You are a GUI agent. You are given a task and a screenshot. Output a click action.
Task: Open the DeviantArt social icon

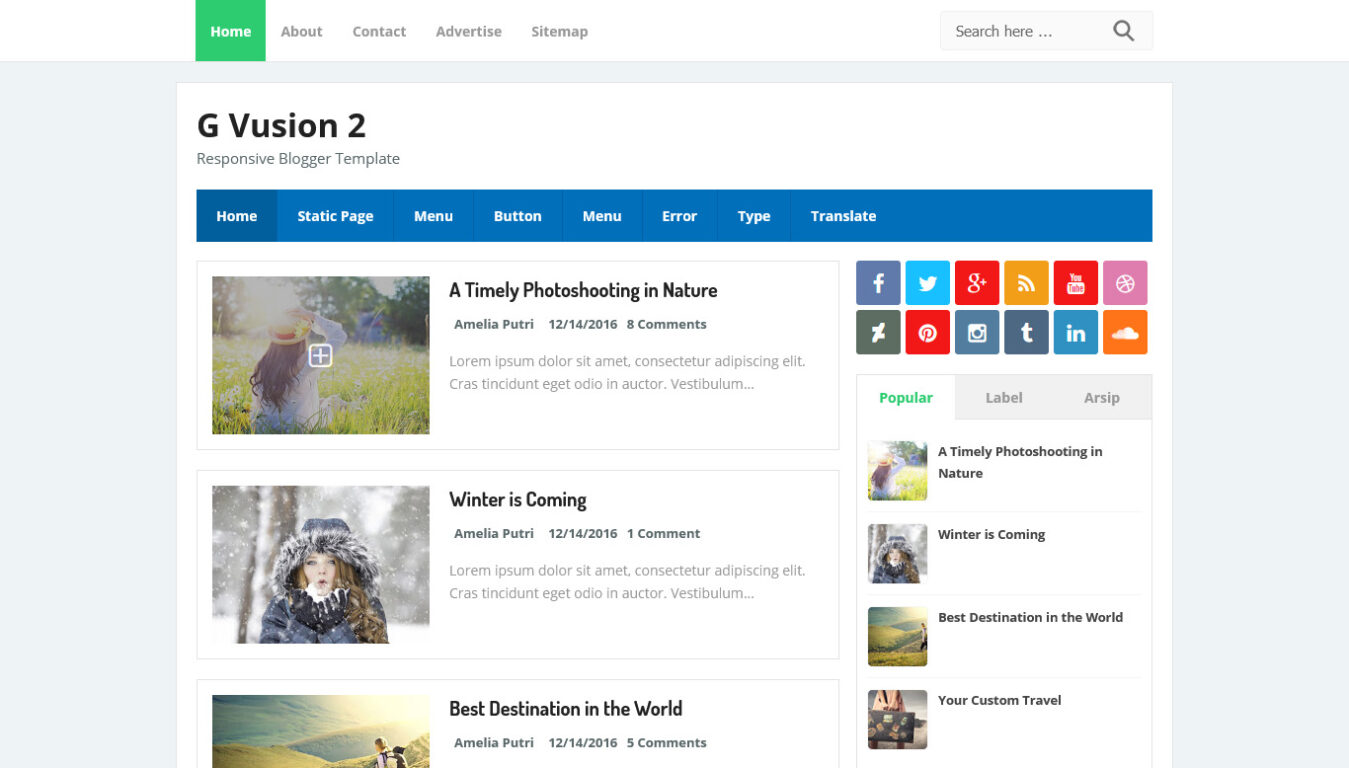pyautogui.click(x=878, y=332)
